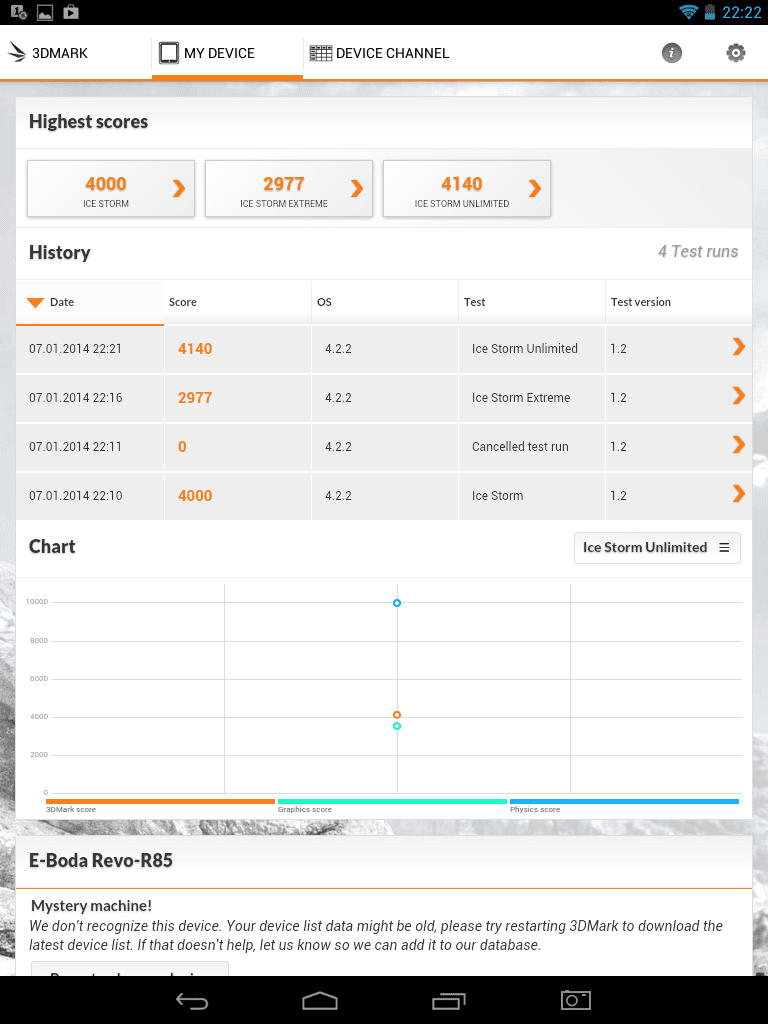Sort history by OS column header
The width and height of the screenshot is (768, 1024).
385,302
